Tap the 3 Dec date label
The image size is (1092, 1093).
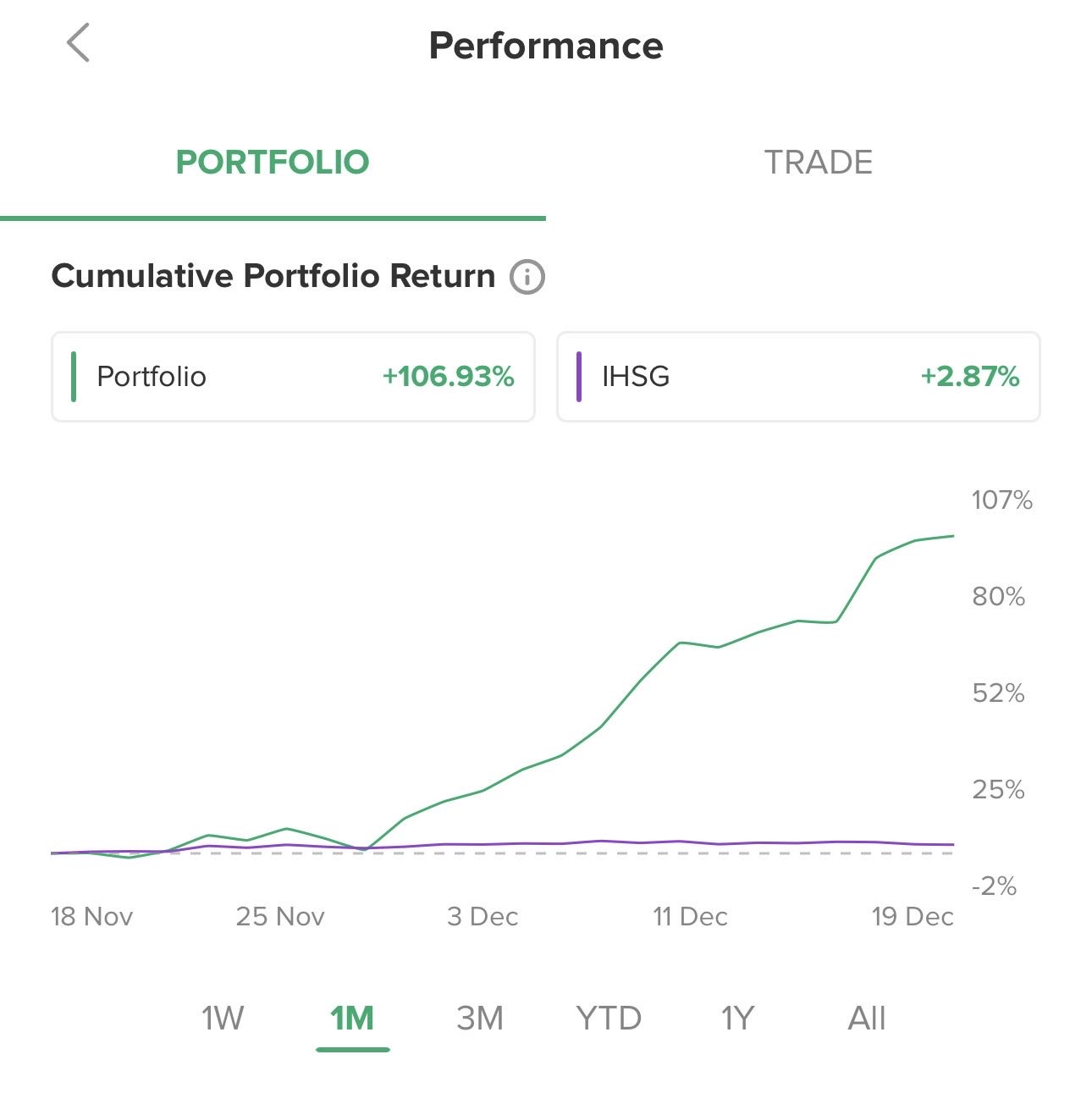483,917
